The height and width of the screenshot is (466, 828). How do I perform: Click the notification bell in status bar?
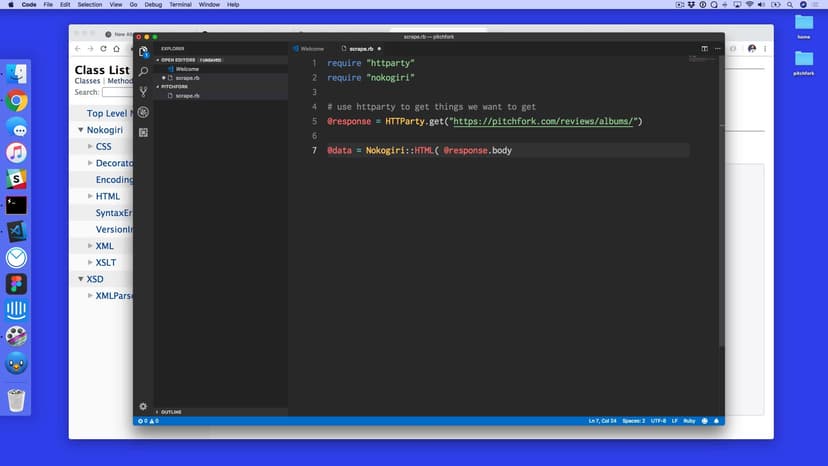716,421
